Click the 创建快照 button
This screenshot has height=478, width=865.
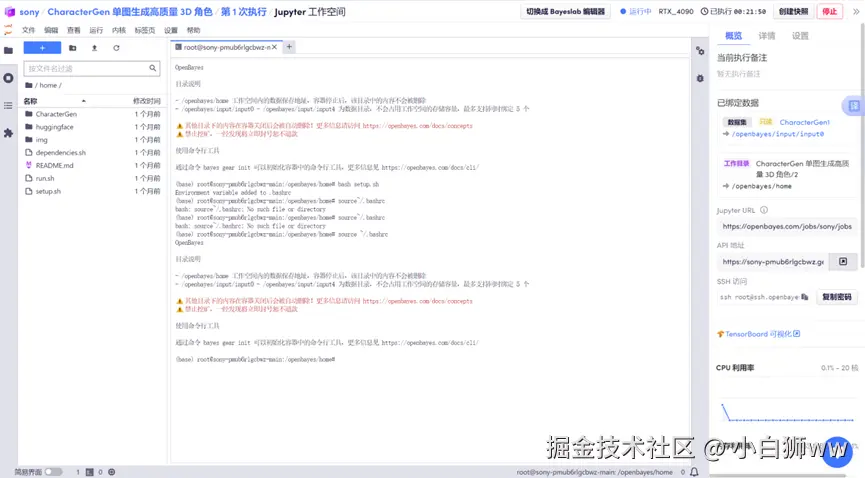[x=793, y=12]
